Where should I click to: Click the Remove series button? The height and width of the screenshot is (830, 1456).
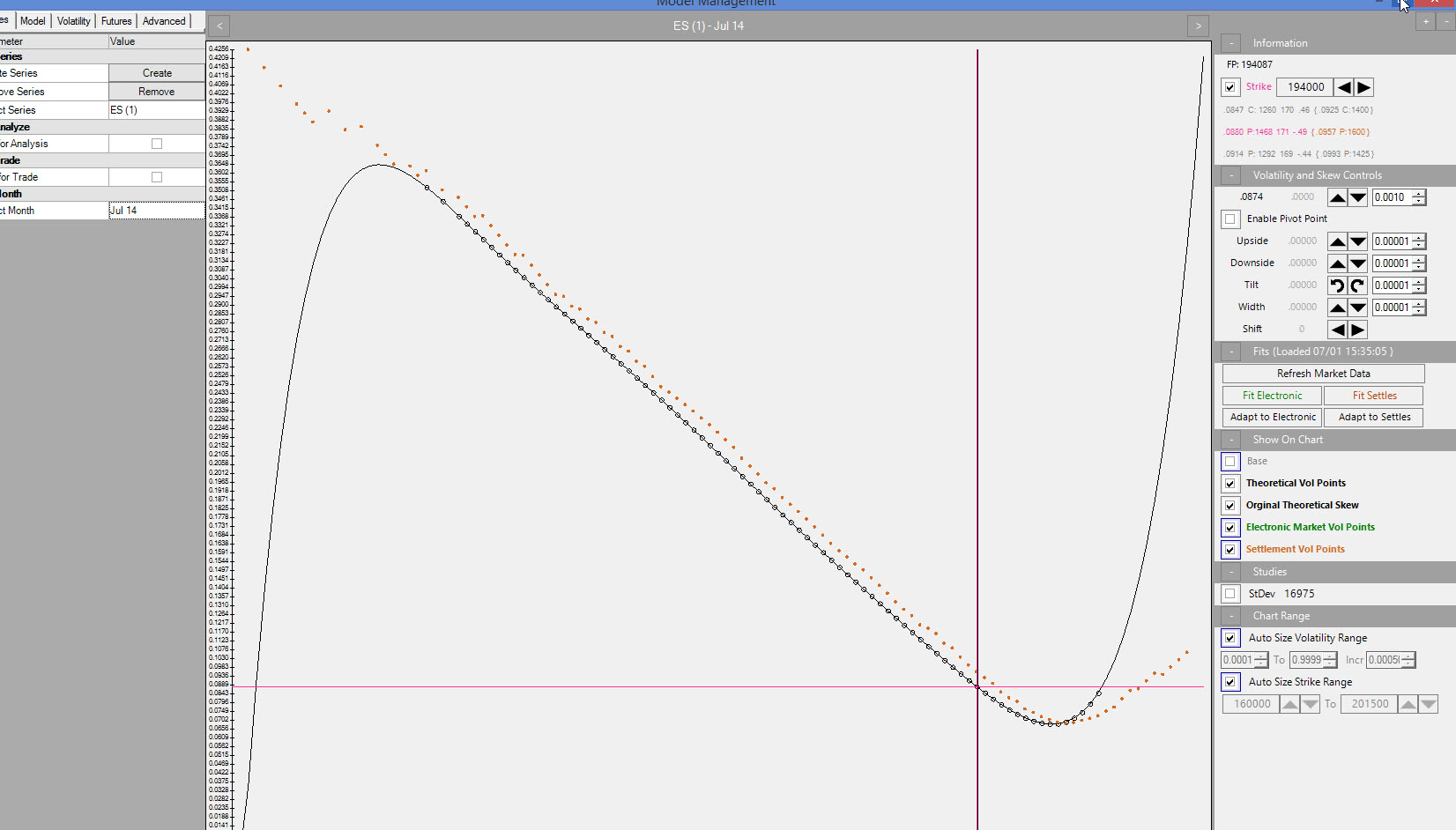tap(157, 92)
